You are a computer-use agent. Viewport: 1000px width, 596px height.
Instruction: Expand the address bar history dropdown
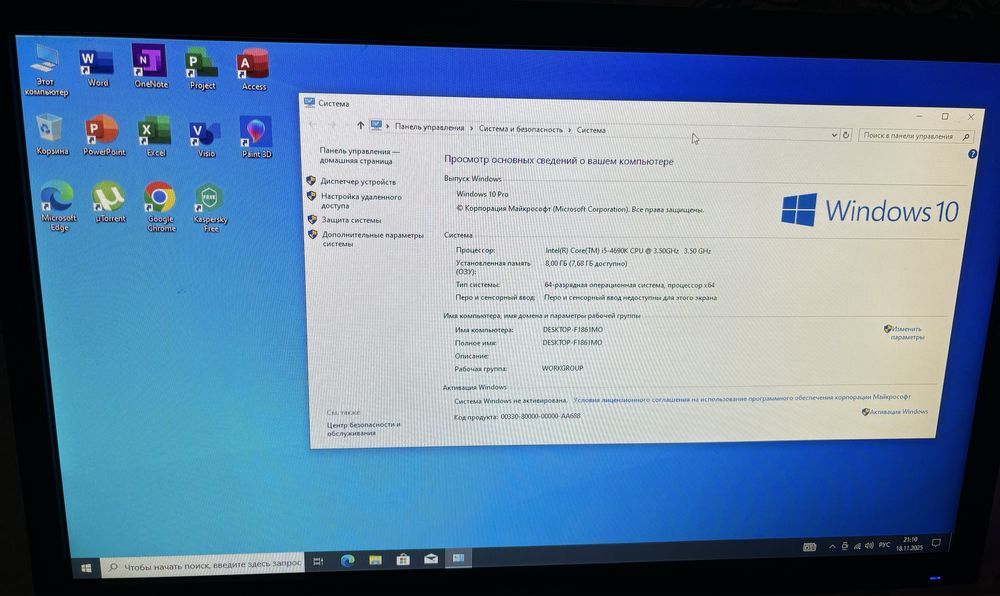834,135
